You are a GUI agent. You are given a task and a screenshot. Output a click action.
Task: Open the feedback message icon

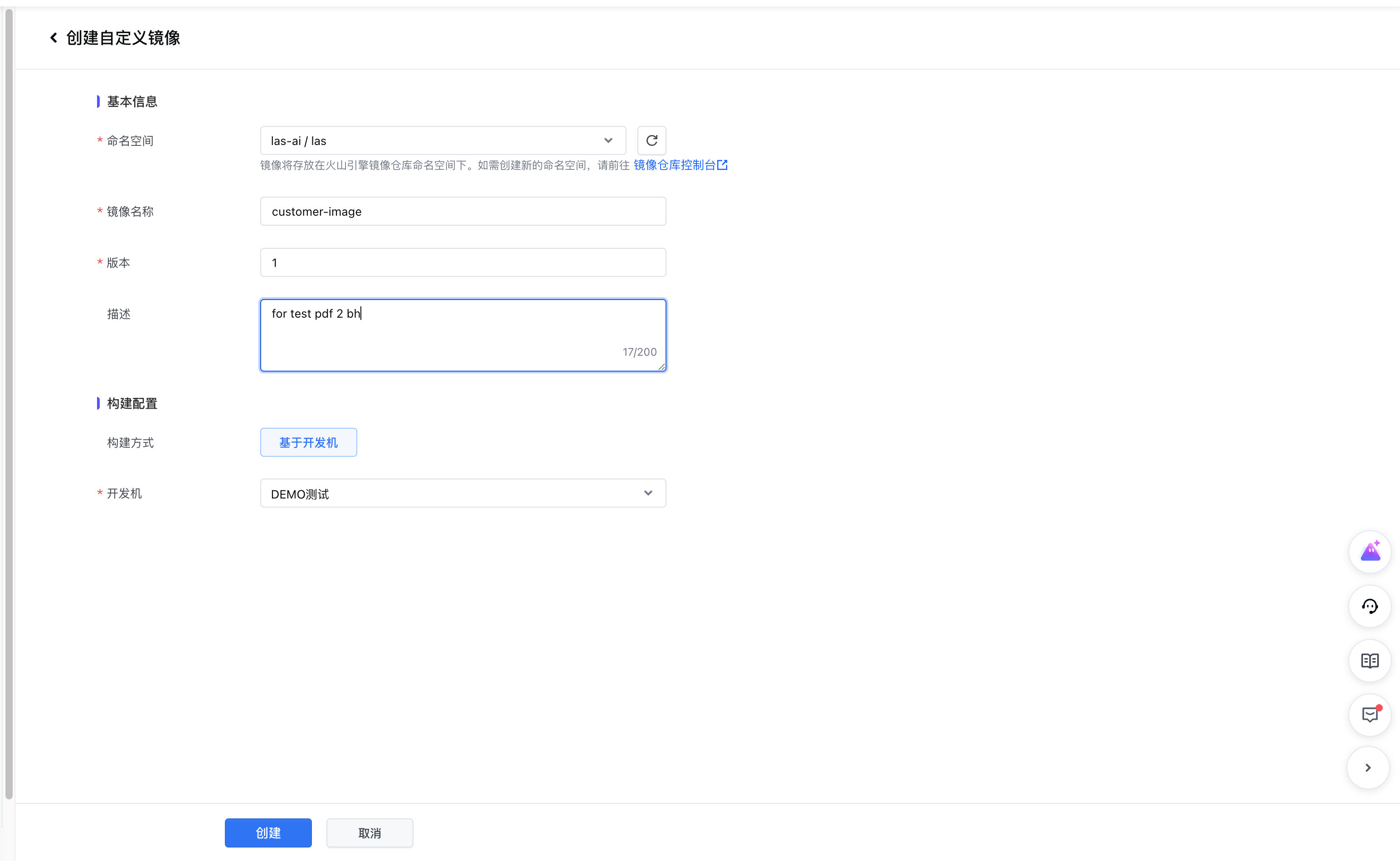1370,715
